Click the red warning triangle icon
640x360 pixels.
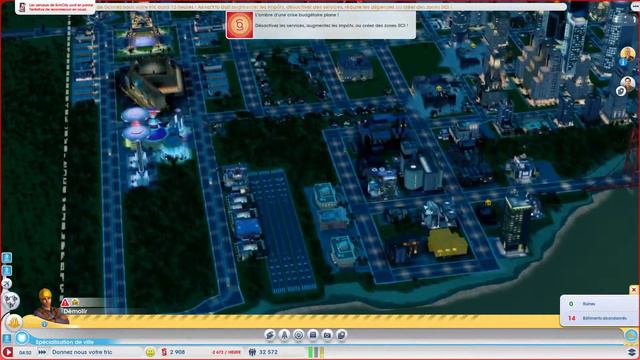click(x=65, y=302)
